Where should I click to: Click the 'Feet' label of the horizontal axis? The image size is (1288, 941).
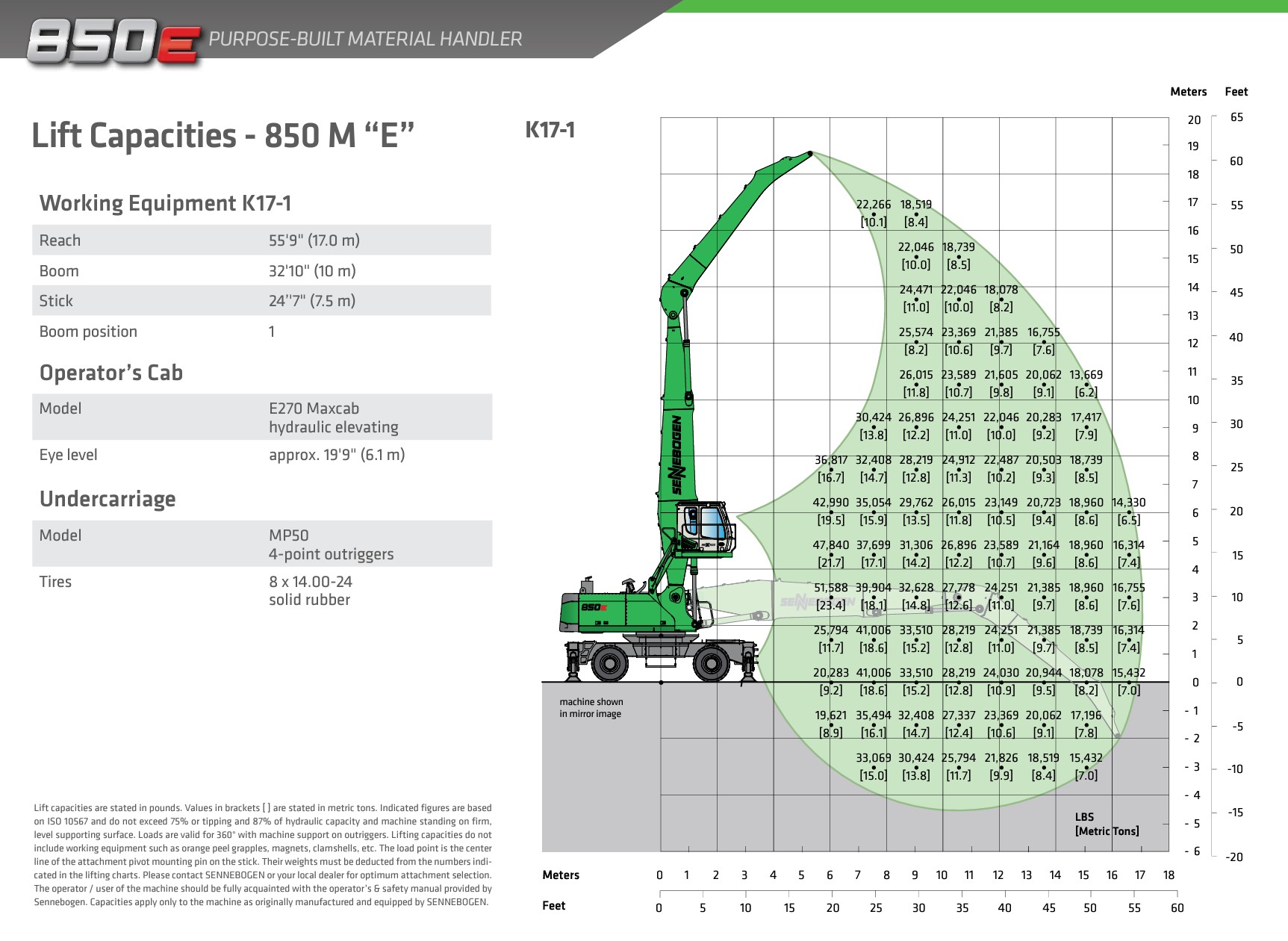click(x=554, y=906)
